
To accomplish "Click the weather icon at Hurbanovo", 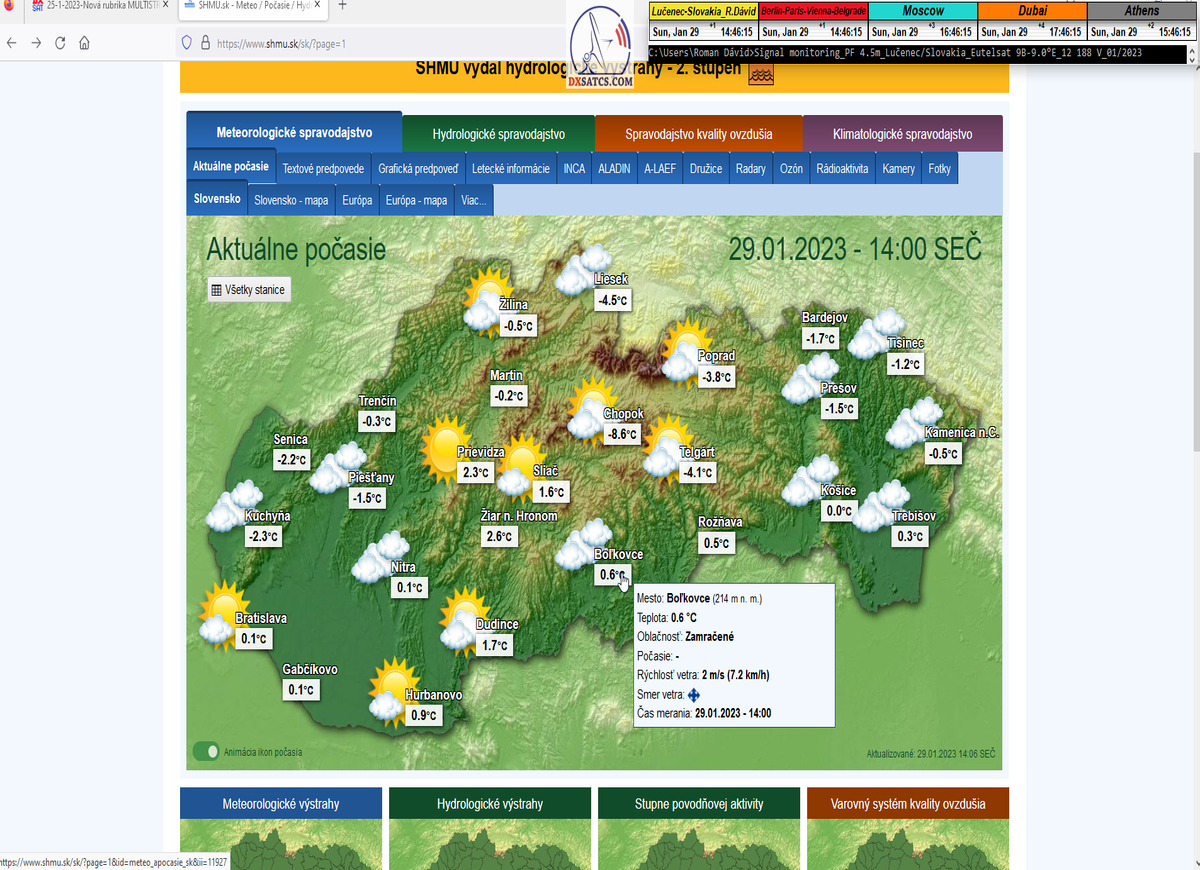I will coord(389,690).
